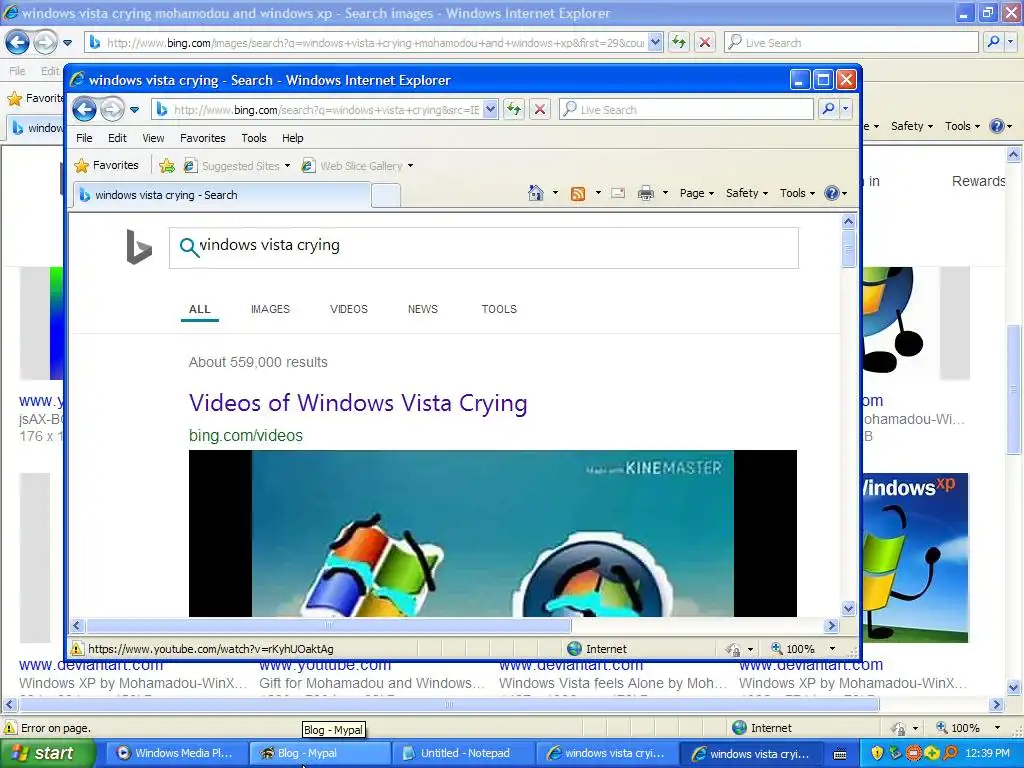
Task: Open the File menu in front window
Action: point(84,138)
